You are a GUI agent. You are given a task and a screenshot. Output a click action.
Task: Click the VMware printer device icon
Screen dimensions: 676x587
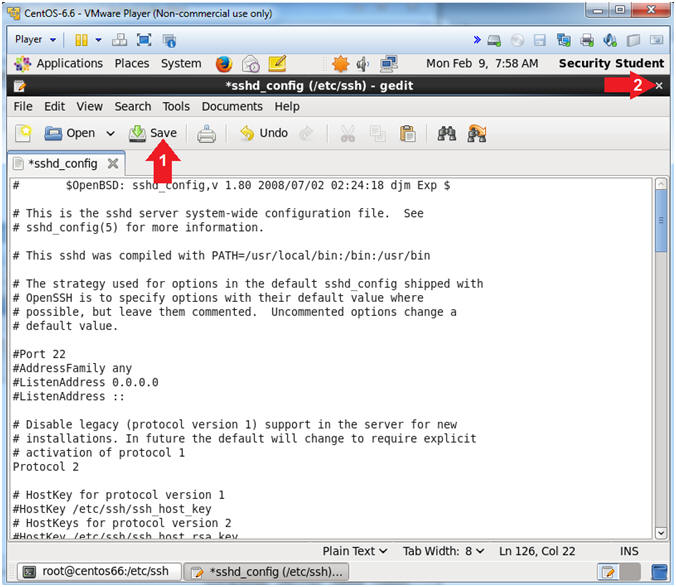pos(587,41)
